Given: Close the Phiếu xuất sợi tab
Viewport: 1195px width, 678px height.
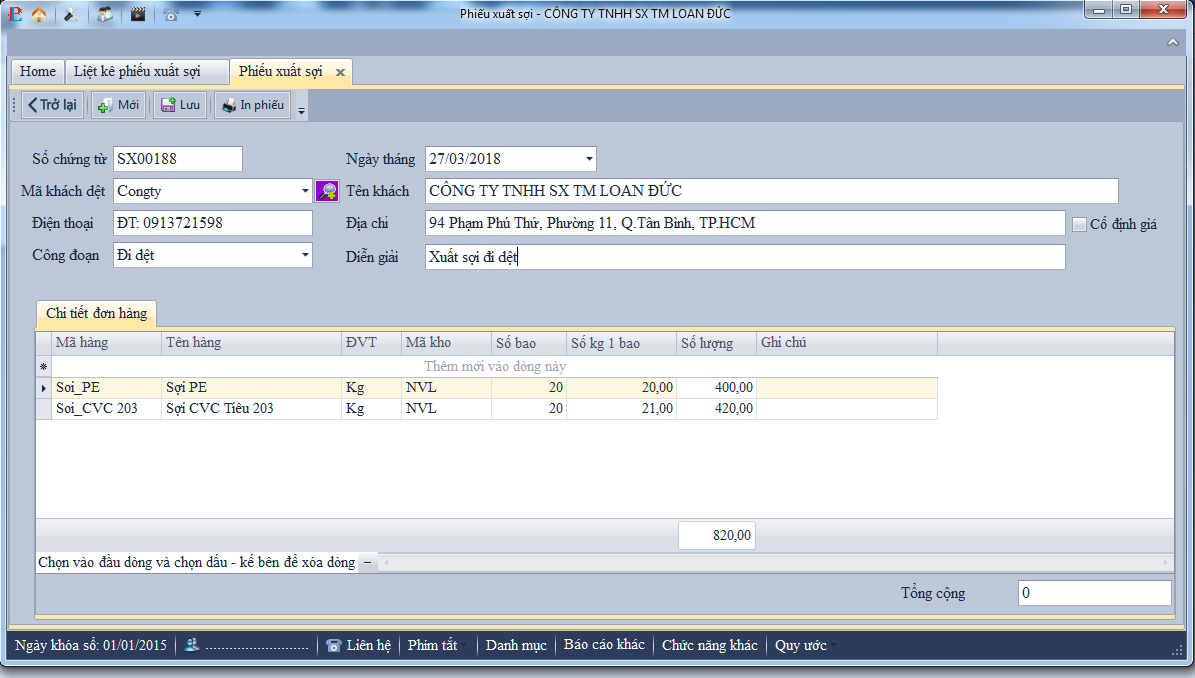Looking at the screenshot, I should point(341,72).
